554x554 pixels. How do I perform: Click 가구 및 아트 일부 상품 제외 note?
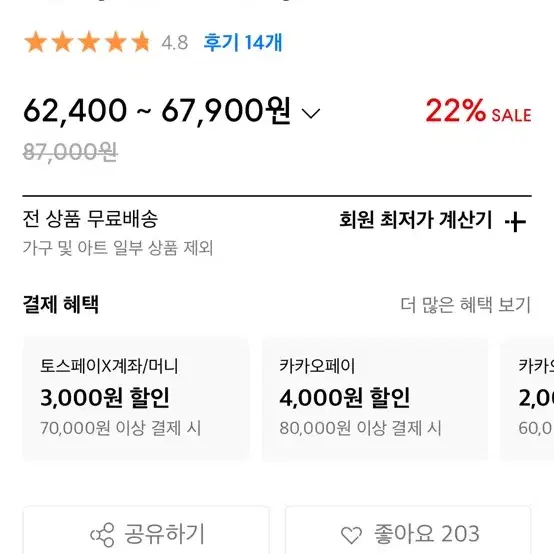tap(118, 248)
